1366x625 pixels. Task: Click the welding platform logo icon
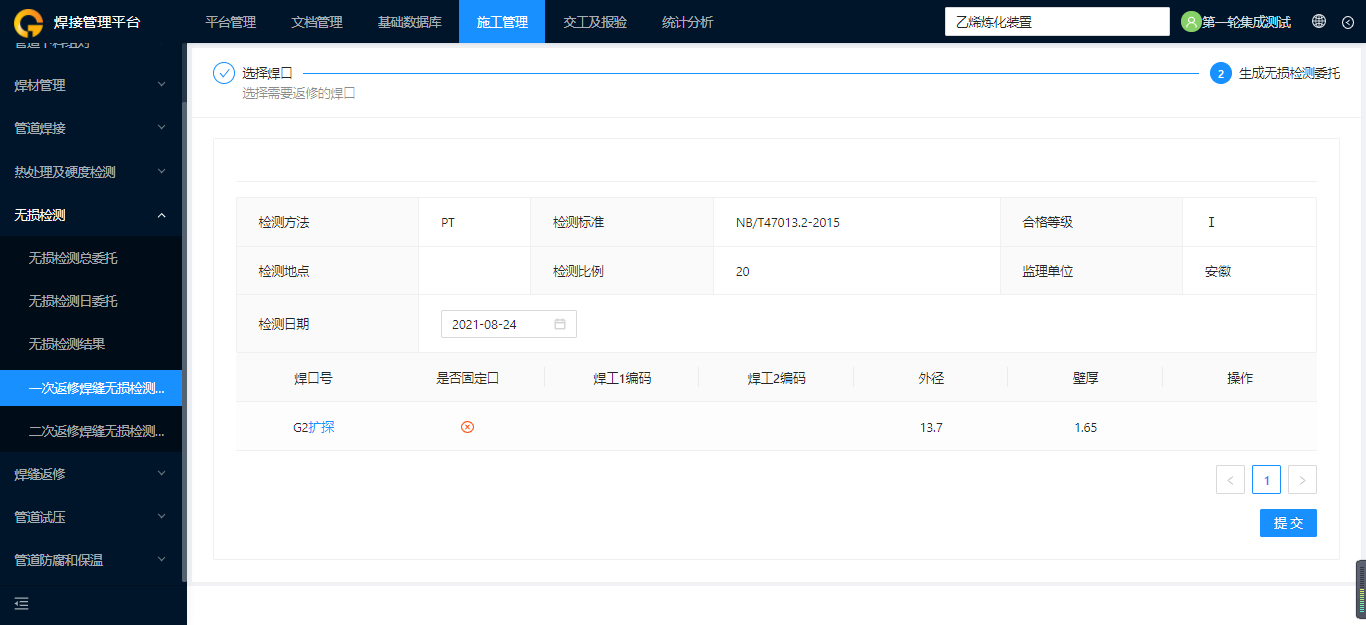click(x=29, y=22)
